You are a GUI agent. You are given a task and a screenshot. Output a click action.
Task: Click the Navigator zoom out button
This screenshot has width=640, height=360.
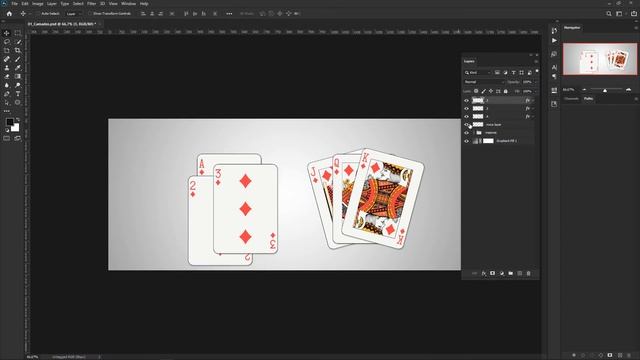pyautogui.click(x=584, y=89)
